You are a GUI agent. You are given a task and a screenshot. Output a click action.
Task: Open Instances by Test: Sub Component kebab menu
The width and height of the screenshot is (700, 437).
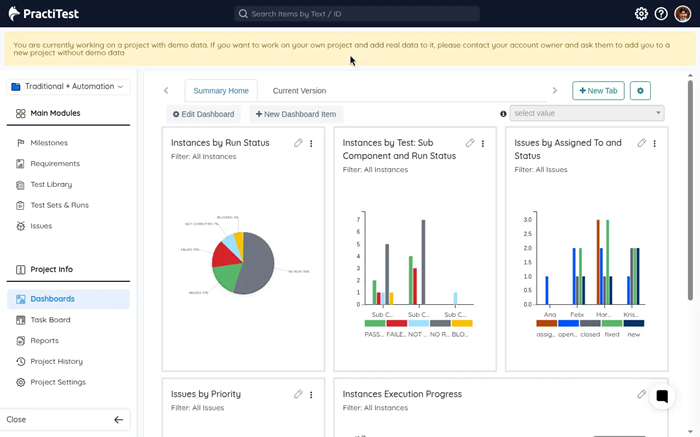click(x=483, y=143)
